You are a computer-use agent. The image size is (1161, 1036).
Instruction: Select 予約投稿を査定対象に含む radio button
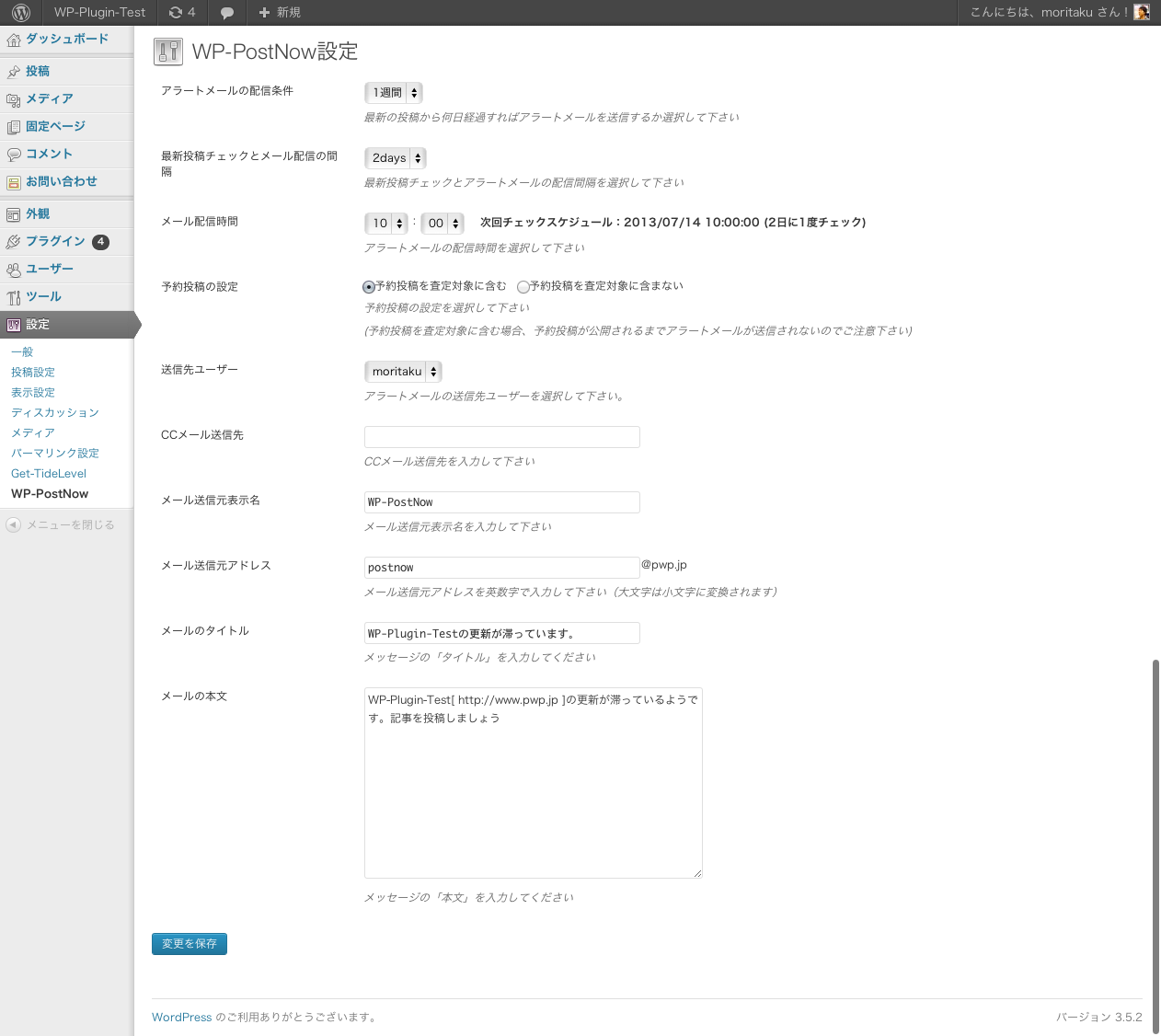click(369, 287)
